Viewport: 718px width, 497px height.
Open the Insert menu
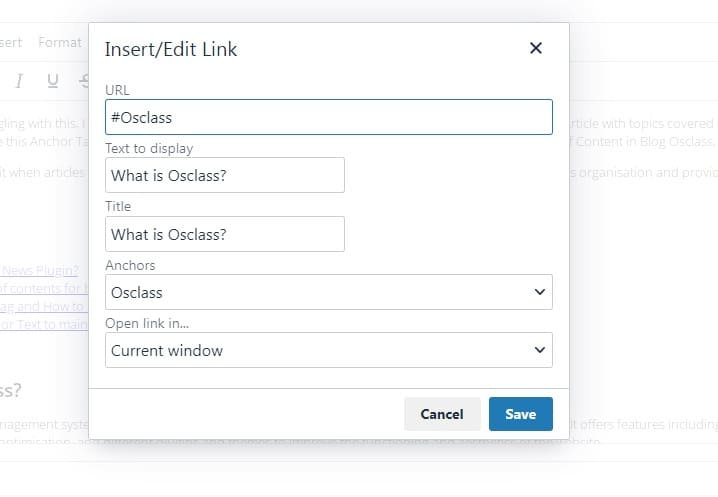coord(10,42)
